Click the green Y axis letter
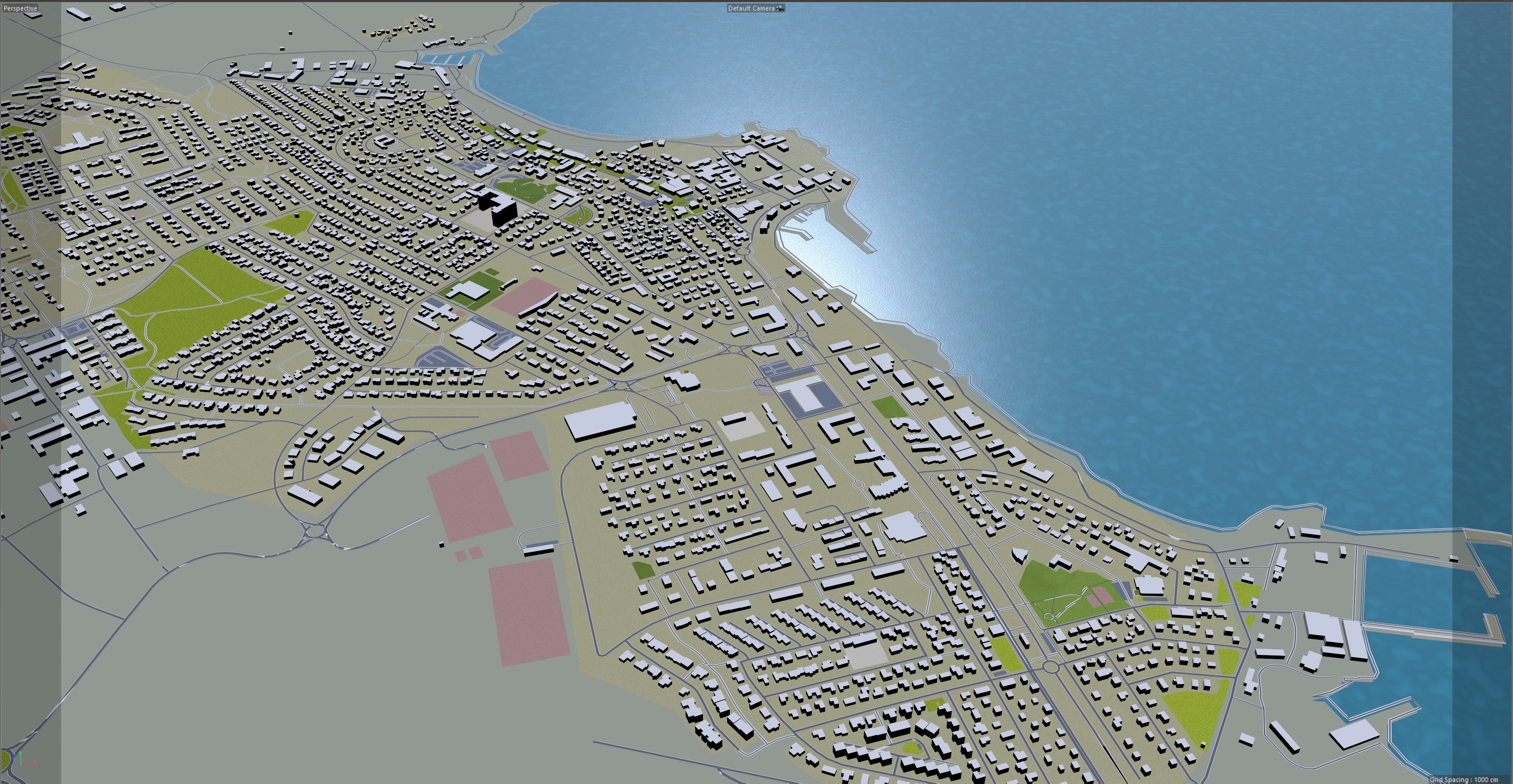This screenshot has width=1513, height=784. point(20,753)
